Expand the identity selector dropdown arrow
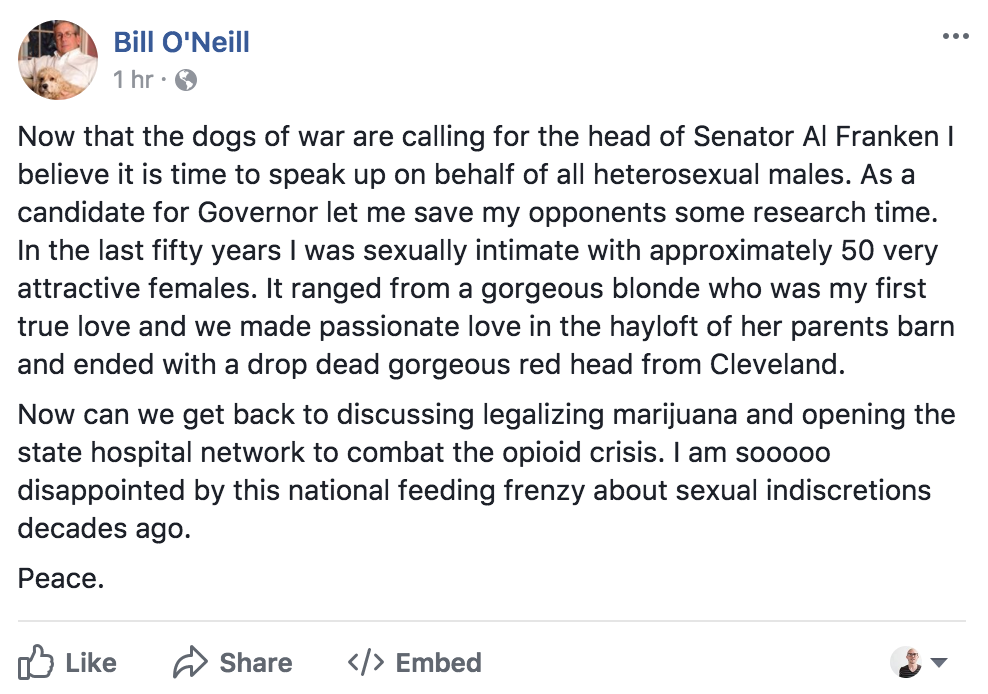 click(x=939, y=662)
